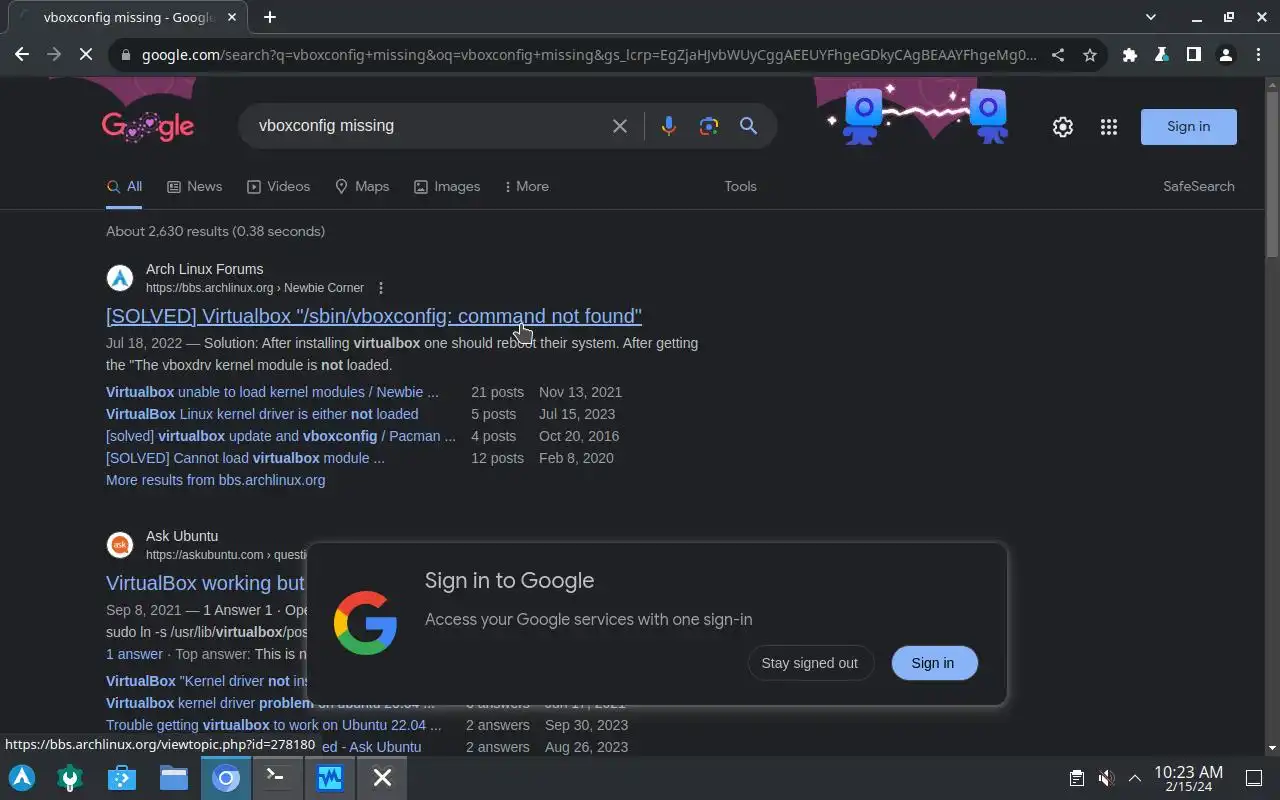Open the search Tools options

click(740, 187)
